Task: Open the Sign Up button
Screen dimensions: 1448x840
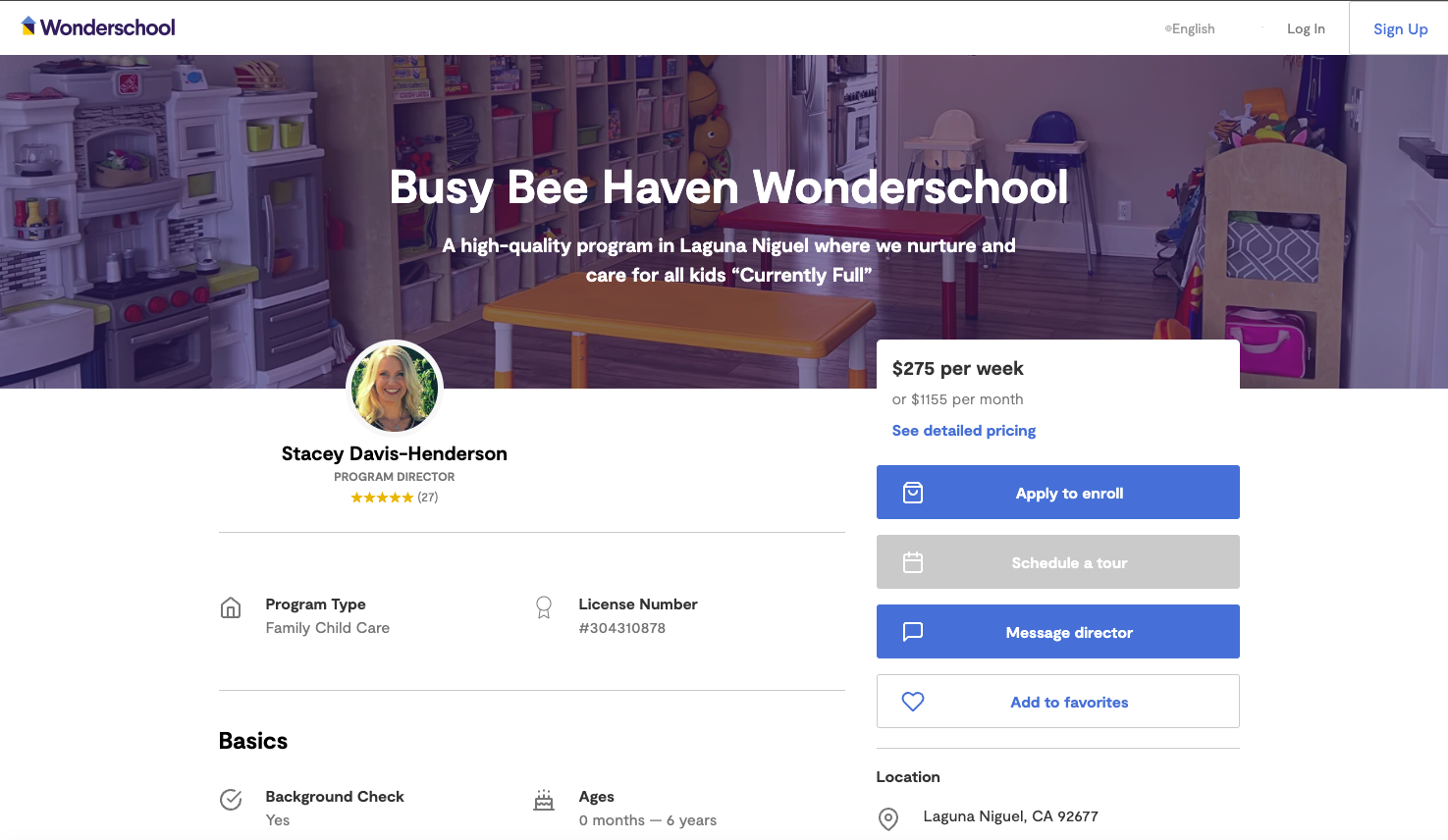Action: click(x=1400, y=28)
